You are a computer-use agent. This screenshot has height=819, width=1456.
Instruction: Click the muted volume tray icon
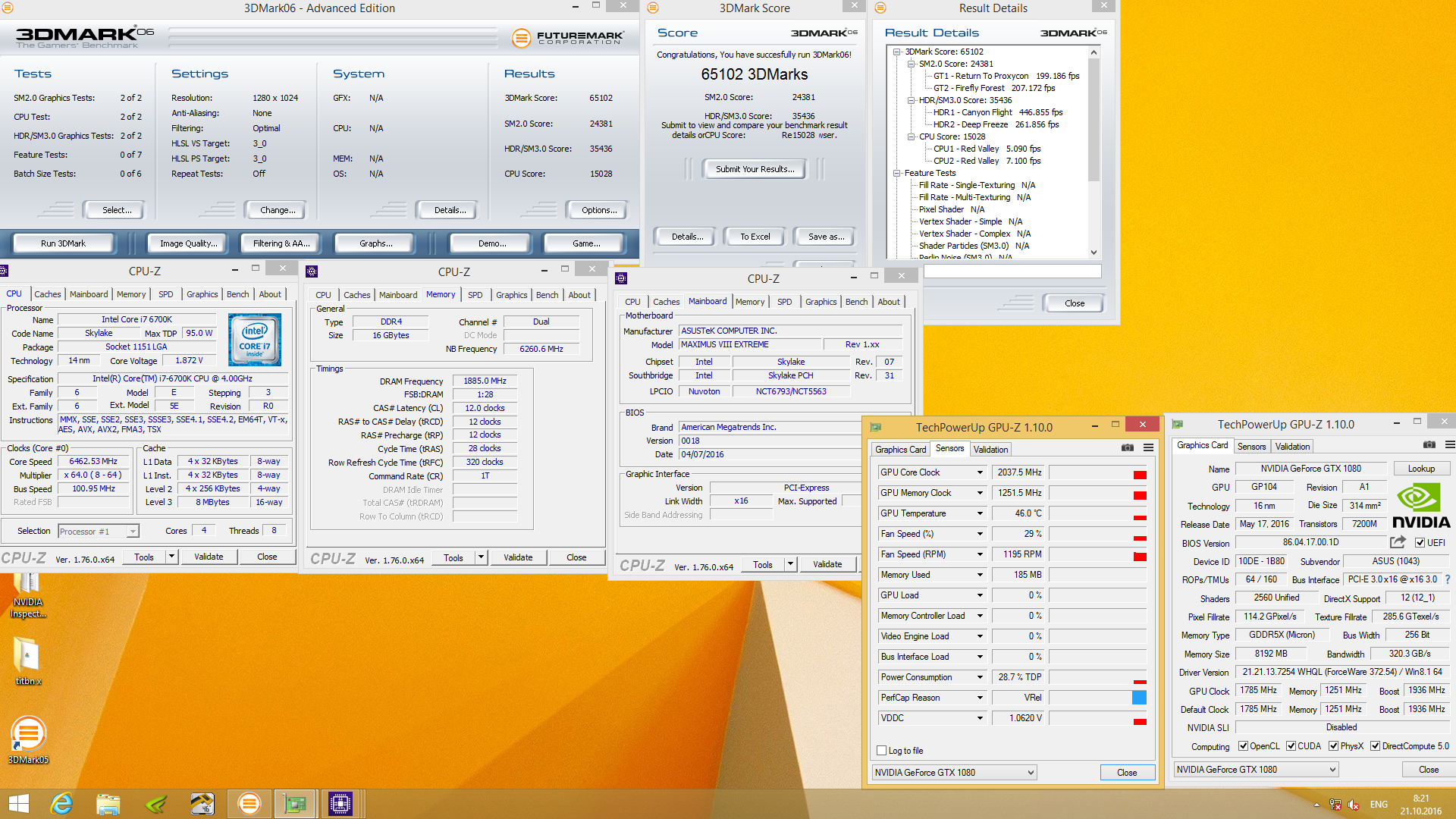pyautogui.click(x=1354, y=805)
